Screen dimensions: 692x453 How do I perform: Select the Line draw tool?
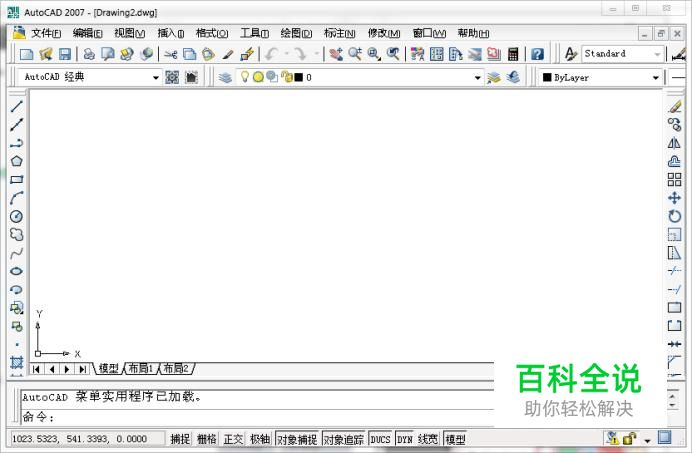point(16,106)
